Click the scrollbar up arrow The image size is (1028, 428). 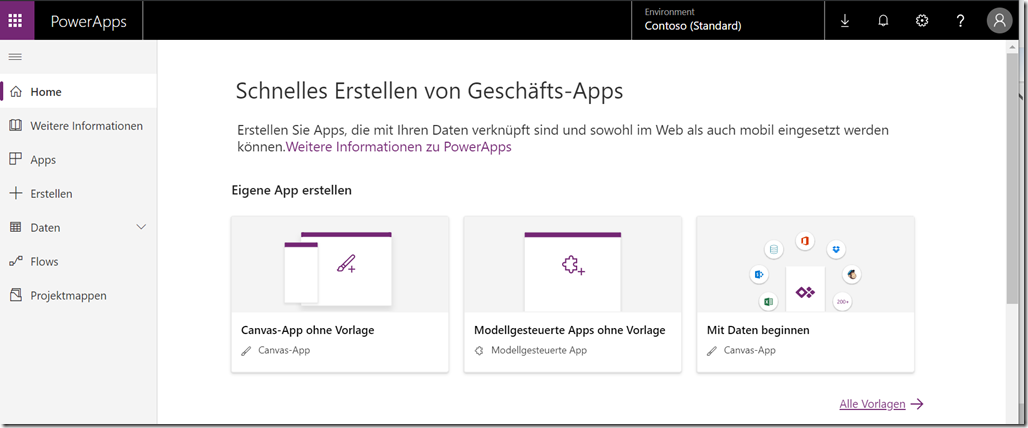(x=1012, y=46)
